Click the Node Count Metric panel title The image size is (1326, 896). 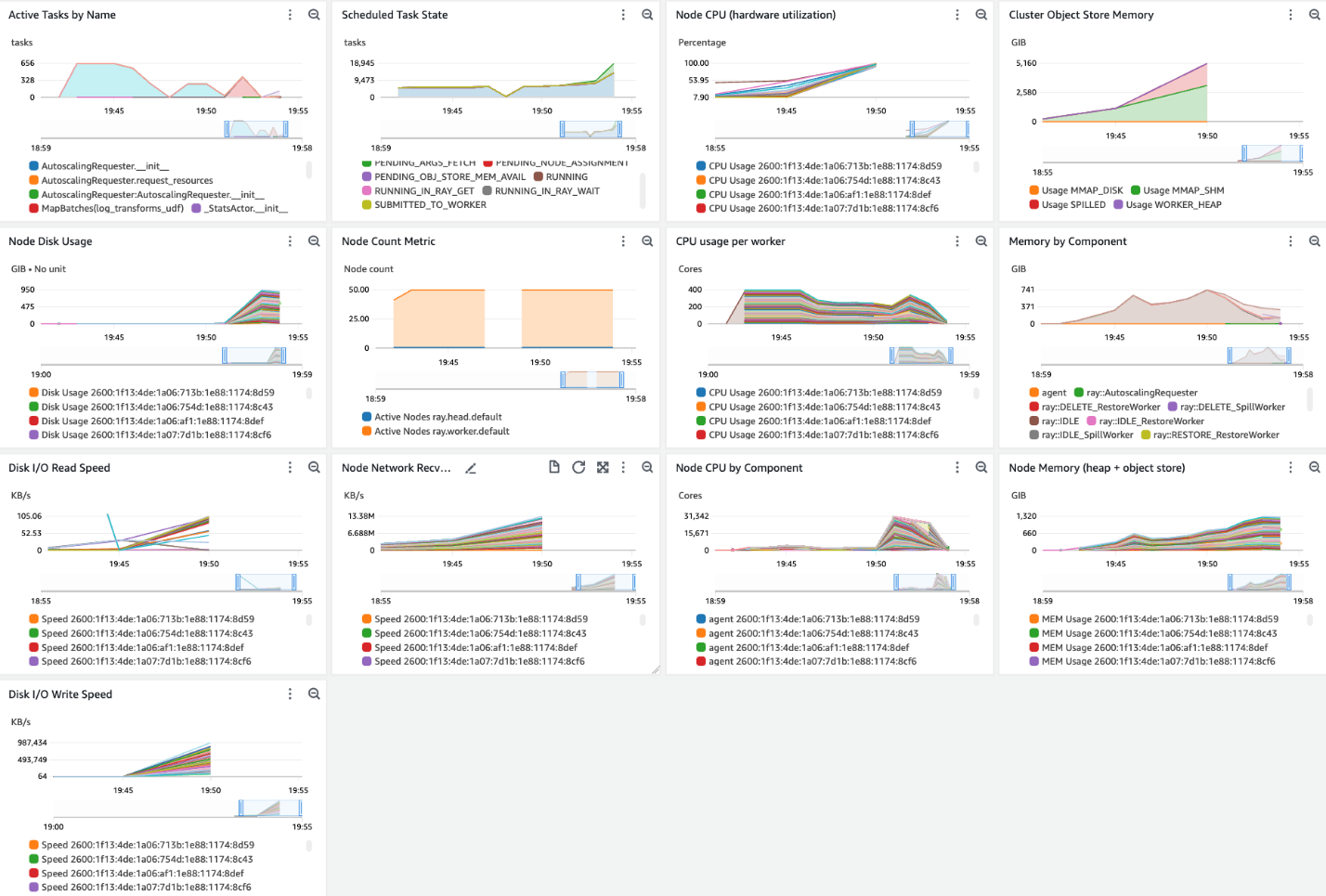click(389, 240)
